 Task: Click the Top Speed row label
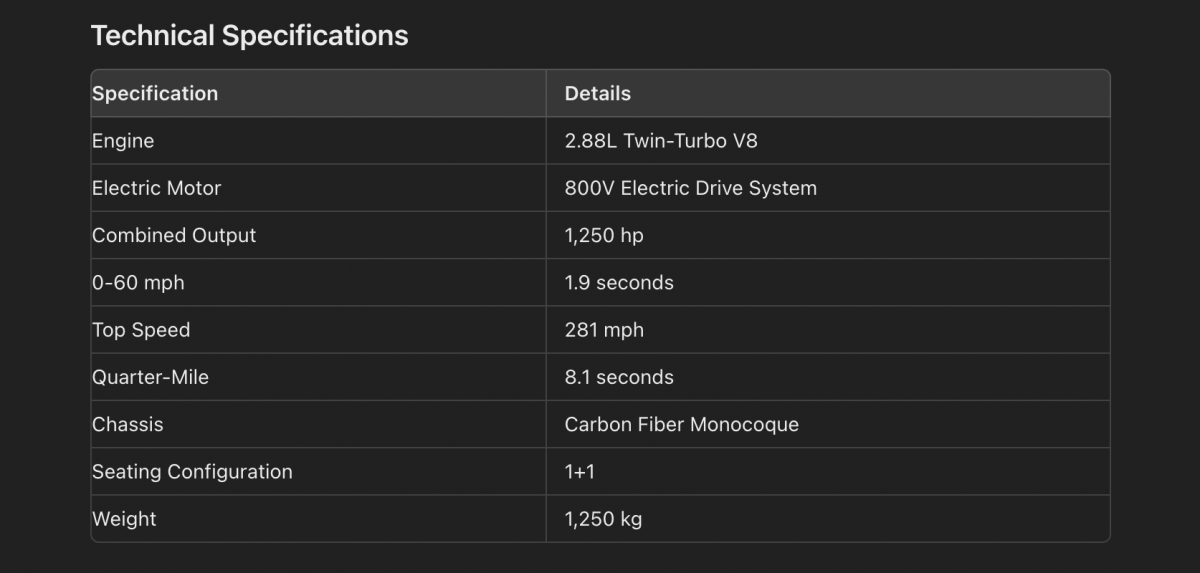tap(141, 330)
